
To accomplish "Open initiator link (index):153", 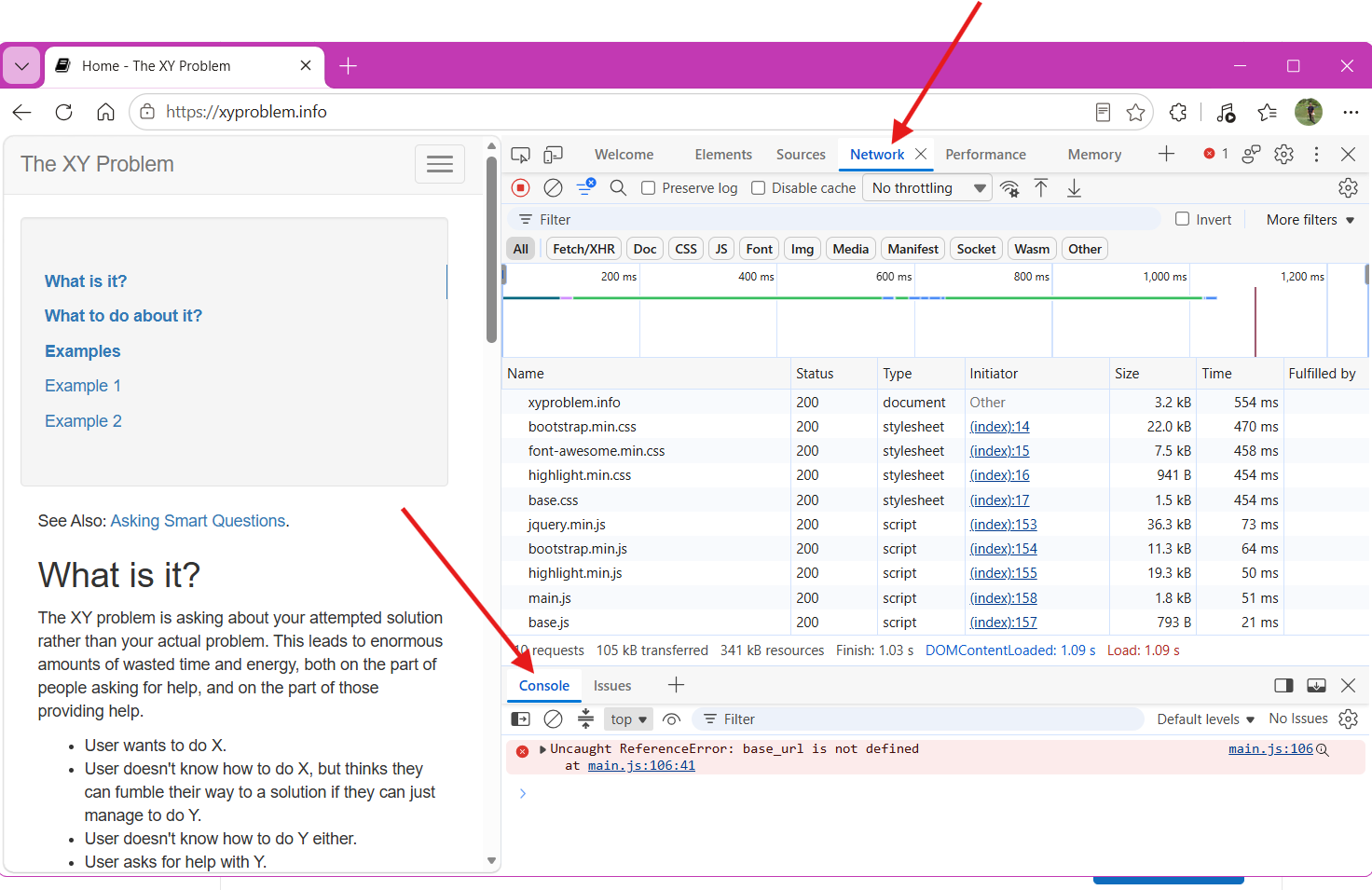I will click(x=1003, y=525).
